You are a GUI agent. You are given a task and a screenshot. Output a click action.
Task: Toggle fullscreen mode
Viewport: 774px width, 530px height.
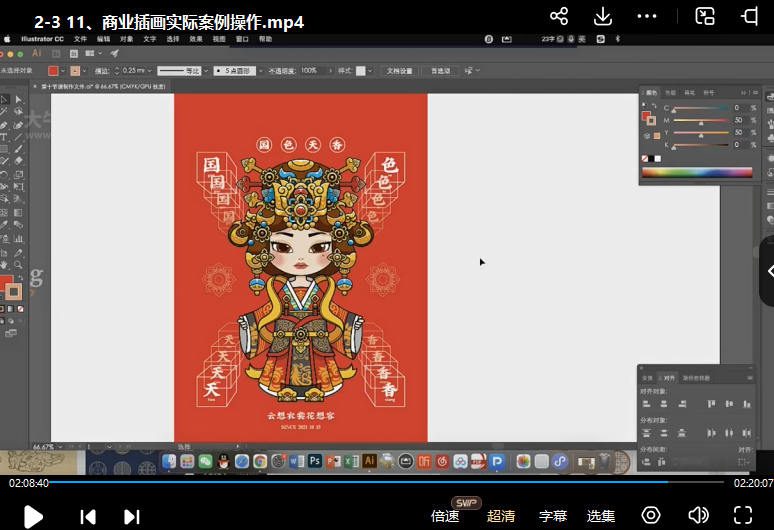click(743, 515)
